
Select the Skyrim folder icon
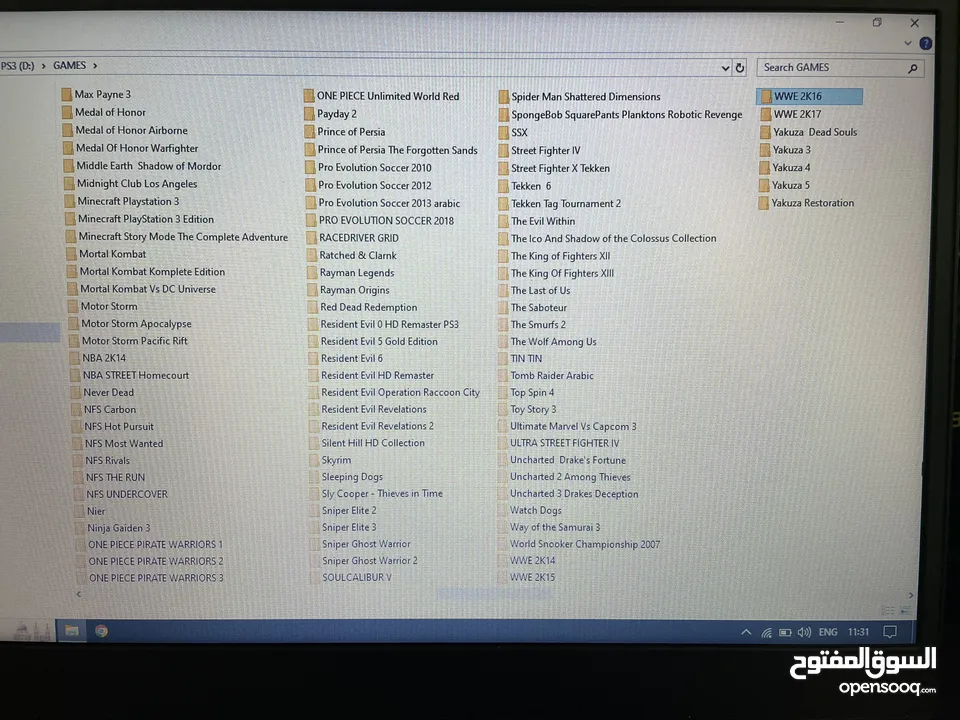[314, 460]
